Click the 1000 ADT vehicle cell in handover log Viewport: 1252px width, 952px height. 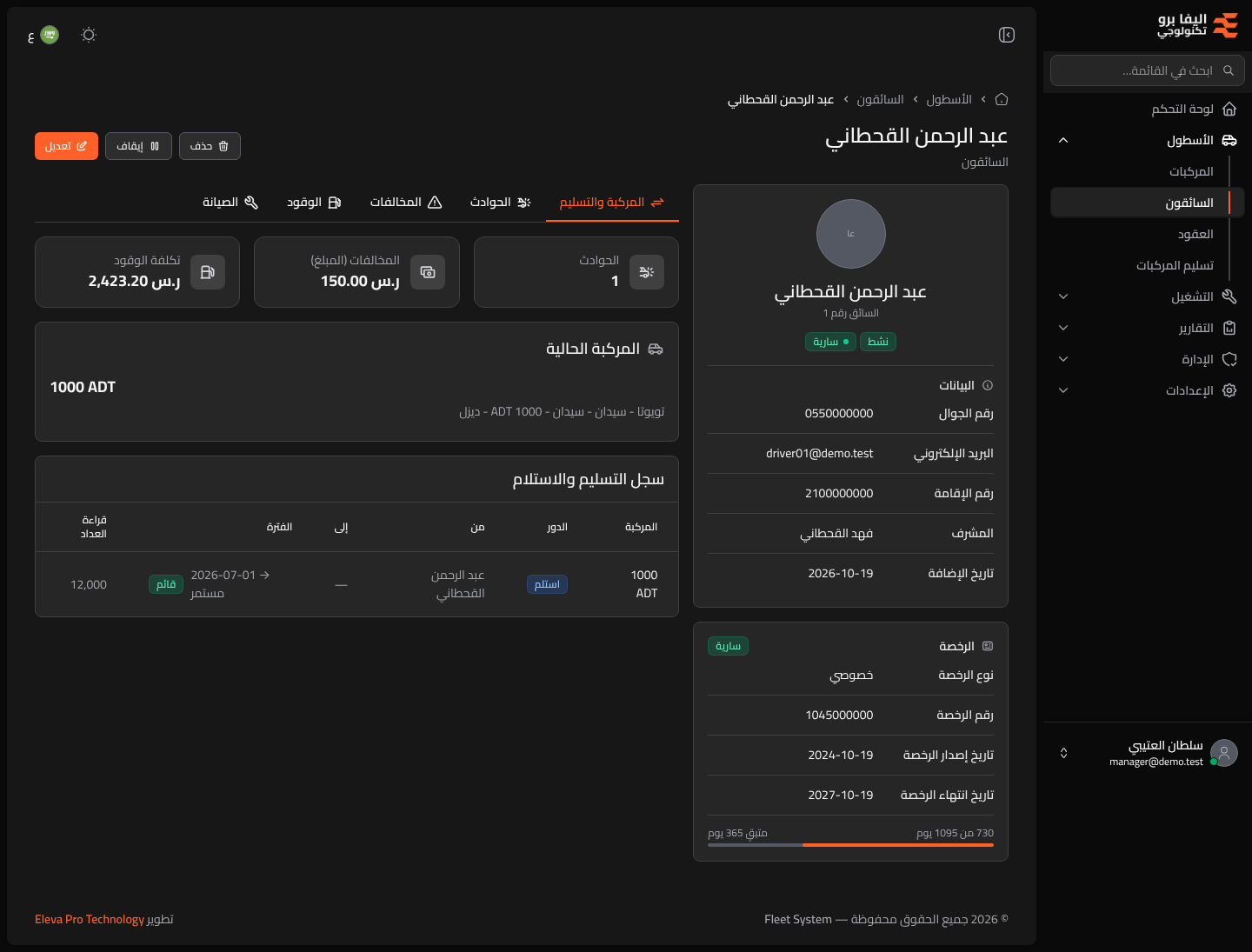644,584
